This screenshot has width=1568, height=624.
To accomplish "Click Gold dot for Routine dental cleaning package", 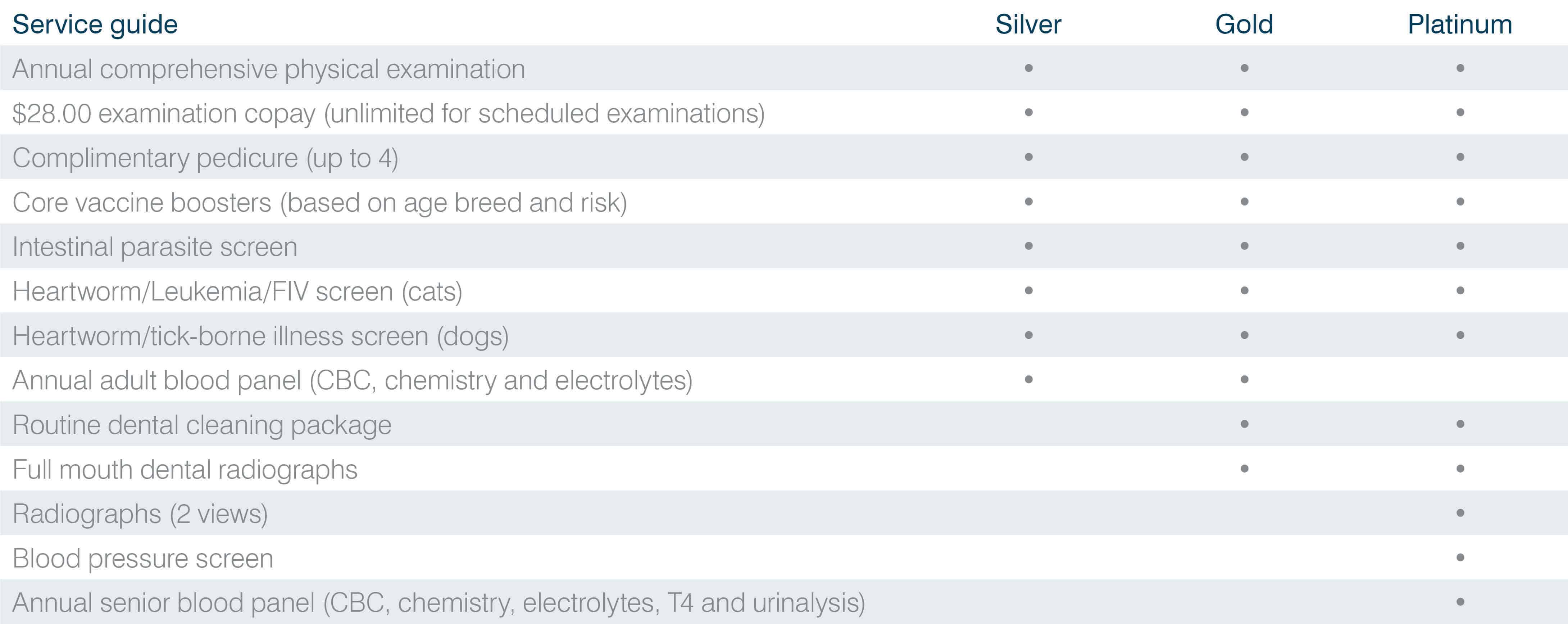I will click(x=1244, y=424).
